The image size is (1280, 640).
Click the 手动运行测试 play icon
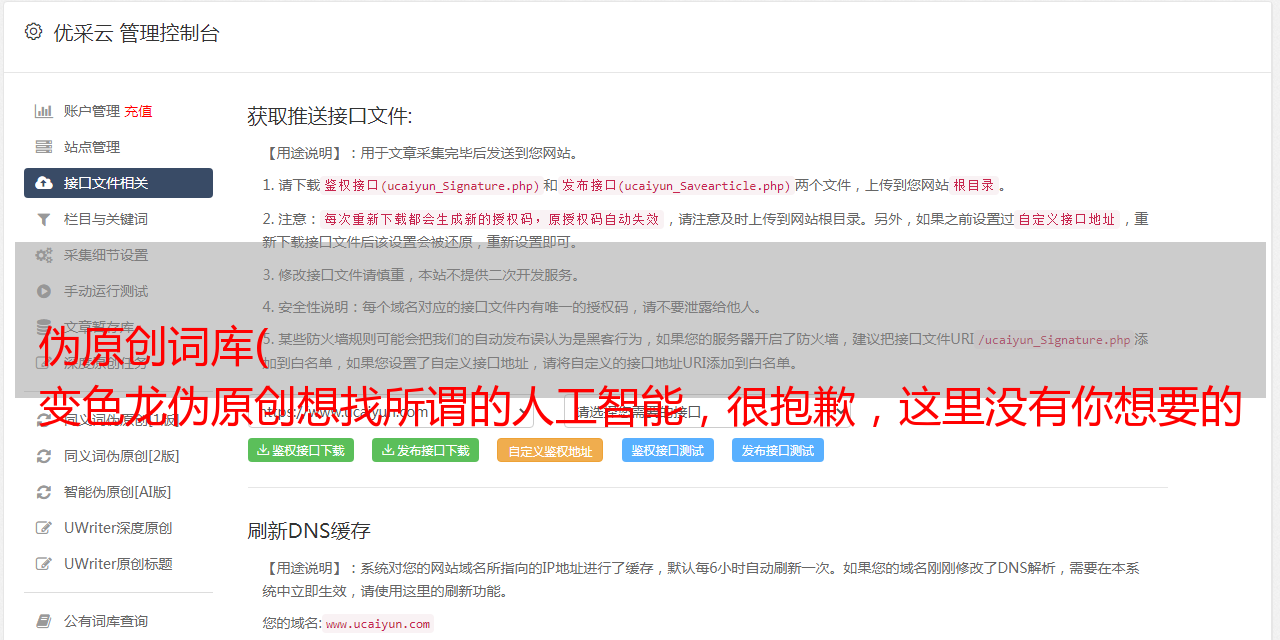click(x=44, y=291)
